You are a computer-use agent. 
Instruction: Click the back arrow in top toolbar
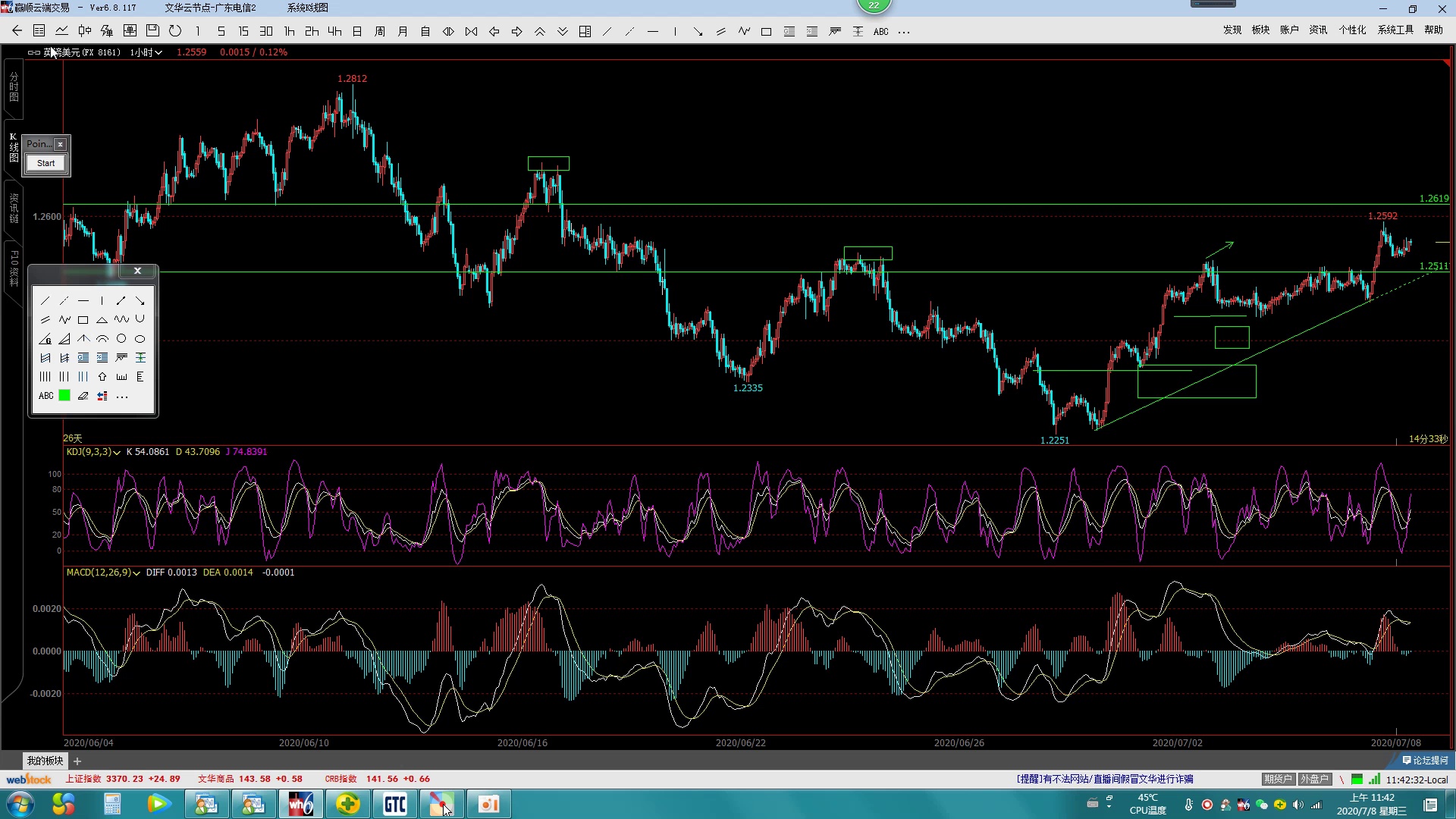click(x=17, y=31)
